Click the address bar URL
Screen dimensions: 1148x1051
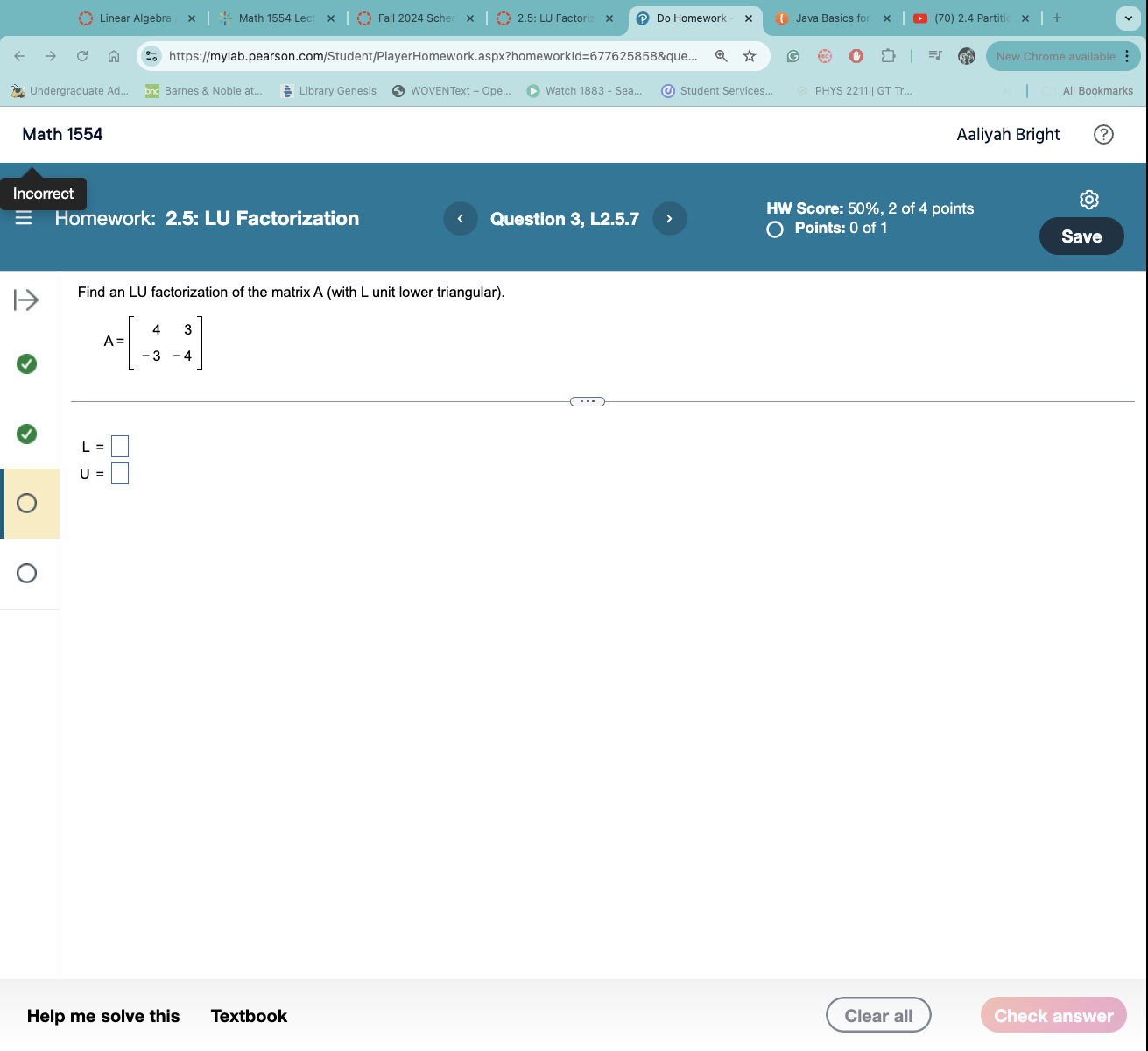(433, 56)
